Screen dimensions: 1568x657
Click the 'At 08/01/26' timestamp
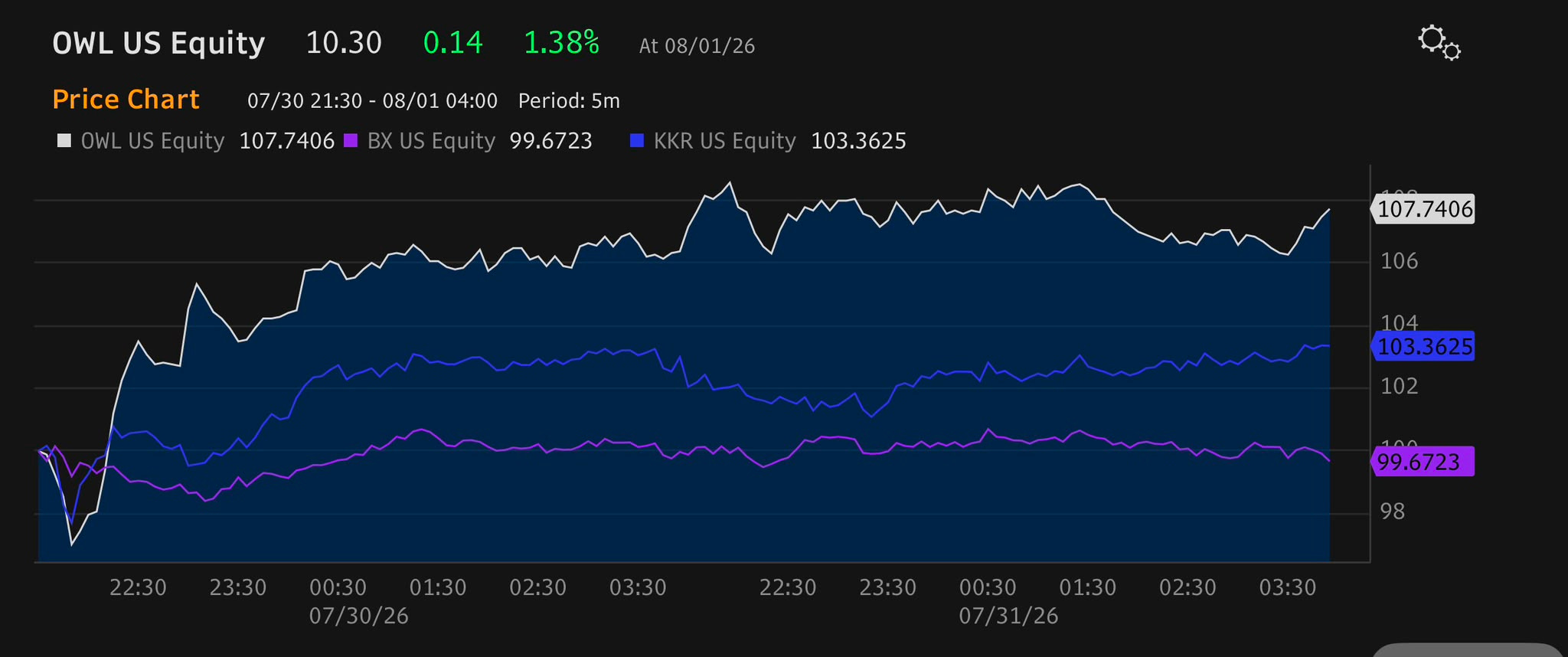pyautogui.click(x=697, y=46)
